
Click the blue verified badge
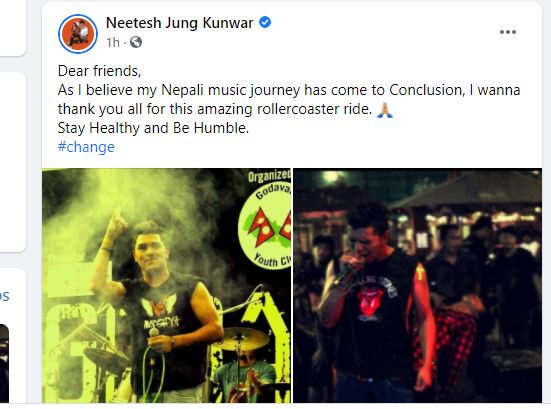tap(265, 22)
